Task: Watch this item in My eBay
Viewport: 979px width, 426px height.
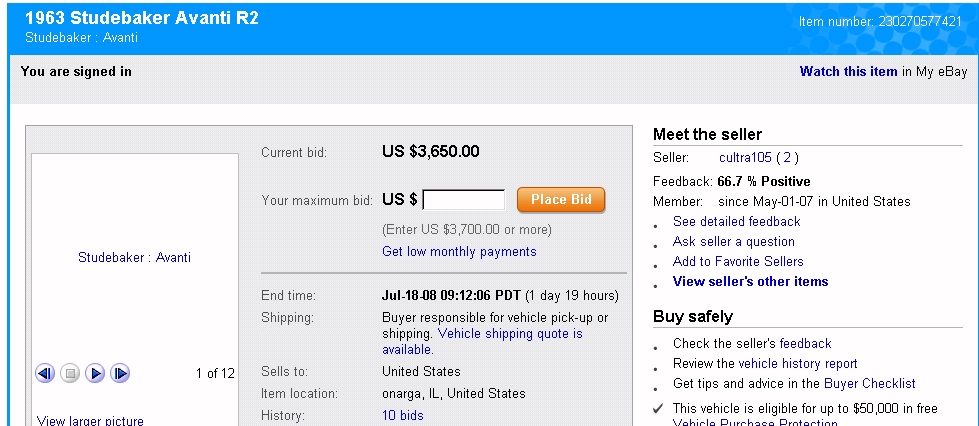Action: [x=848, y=71]
